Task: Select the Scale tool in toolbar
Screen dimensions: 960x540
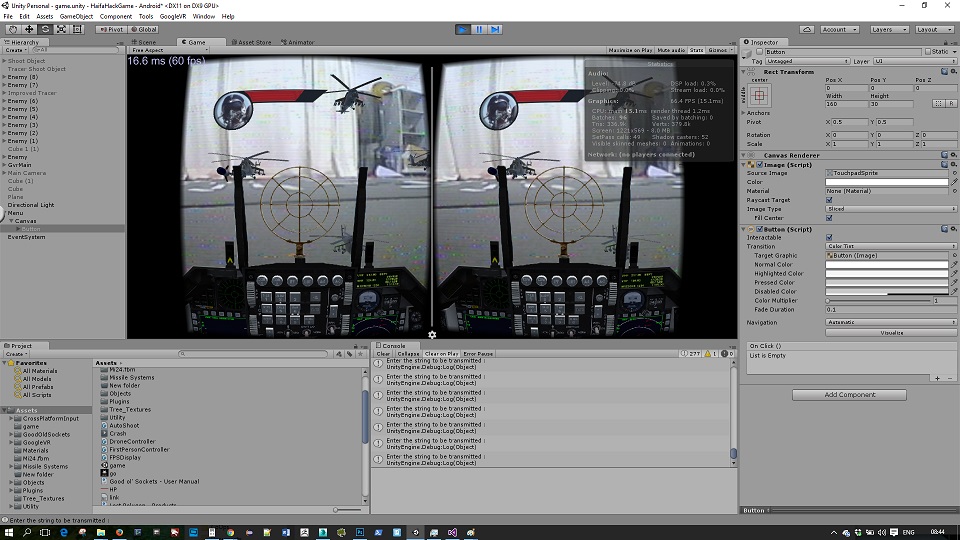Action: pos(61,29)
